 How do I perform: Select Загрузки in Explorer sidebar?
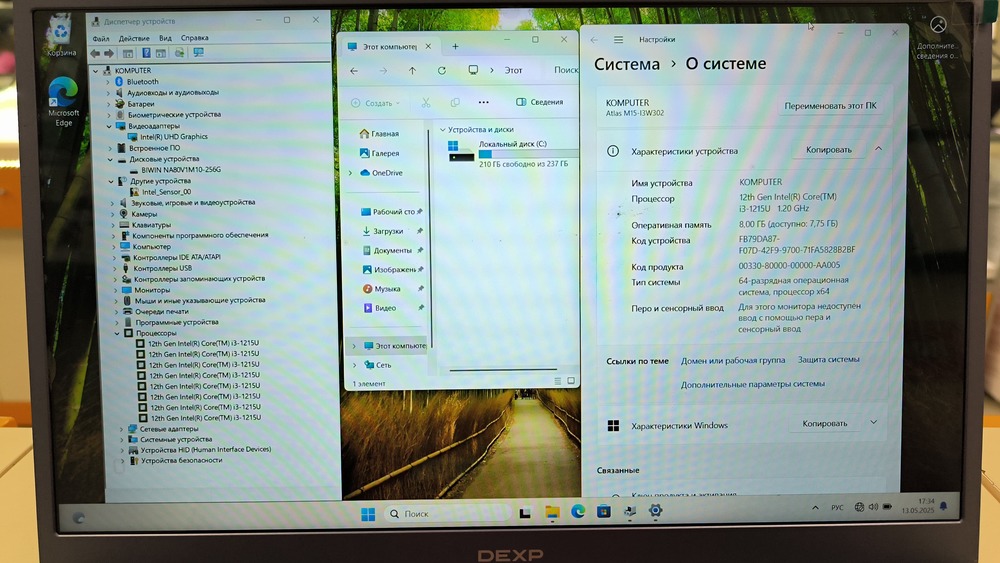(383, 231)
